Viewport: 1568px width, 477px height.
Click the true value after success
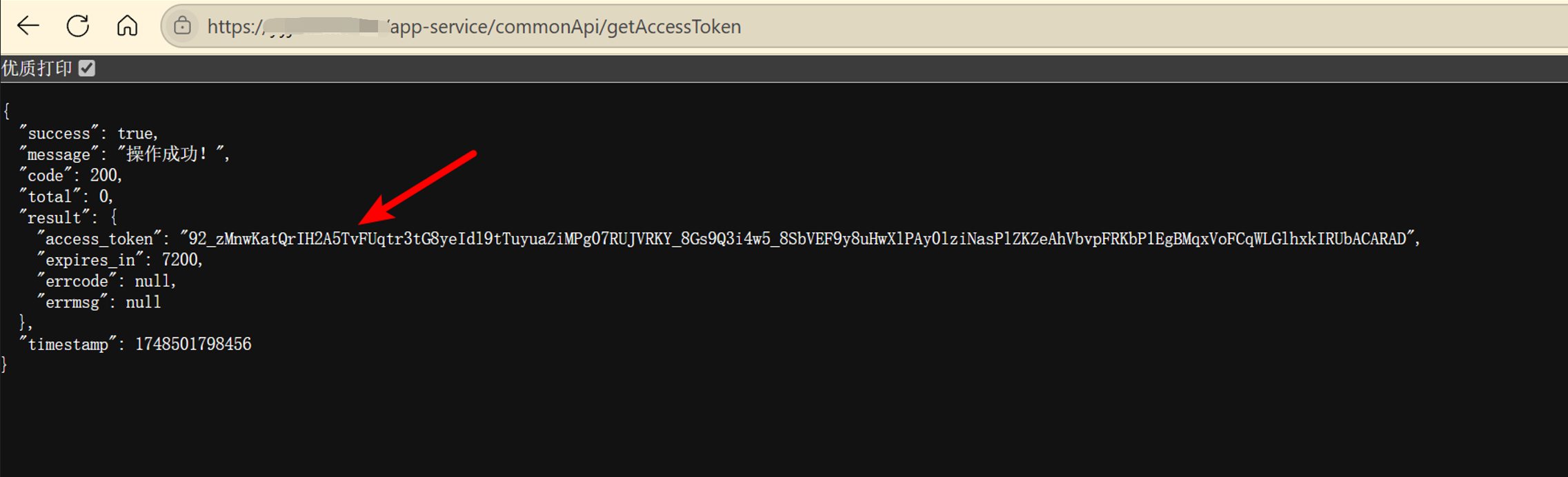pyautogui.click(x=135, y=133)
